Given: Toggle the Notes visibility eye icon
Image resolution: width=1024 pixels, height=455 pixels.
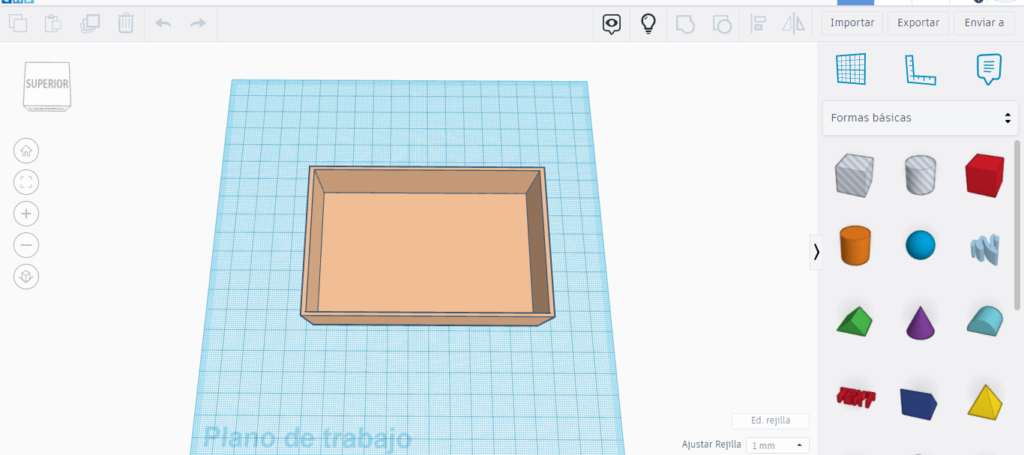Looking at the screenshot, I should [x=611, y=23].
